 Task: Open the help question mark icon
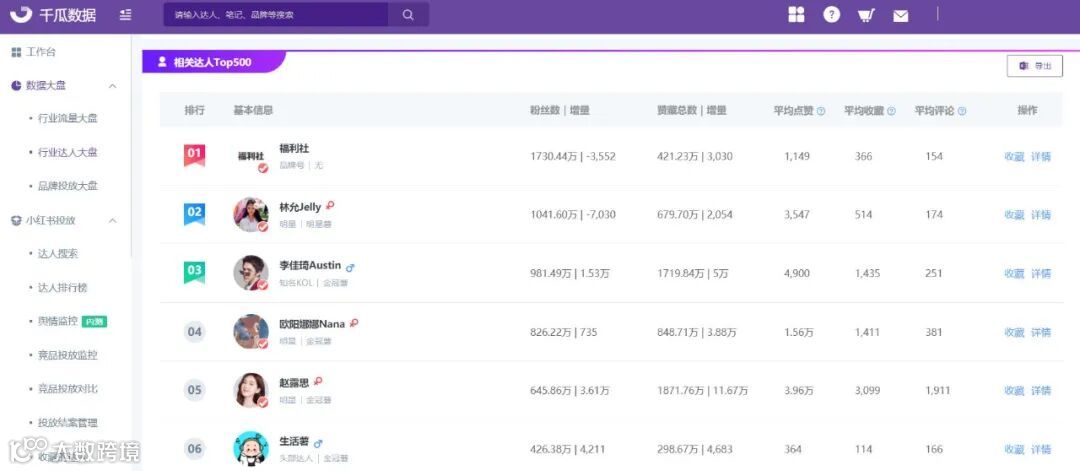click(831, 14)
